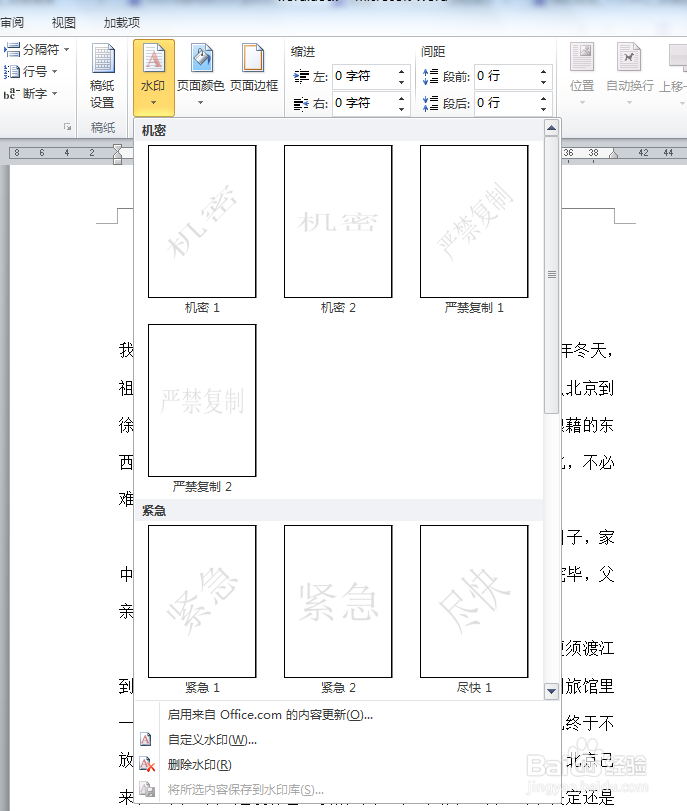The width and height of the screenshot is (687, 811).
Task: Open the 行号 line numbers menu
Action: coord(31,71)
